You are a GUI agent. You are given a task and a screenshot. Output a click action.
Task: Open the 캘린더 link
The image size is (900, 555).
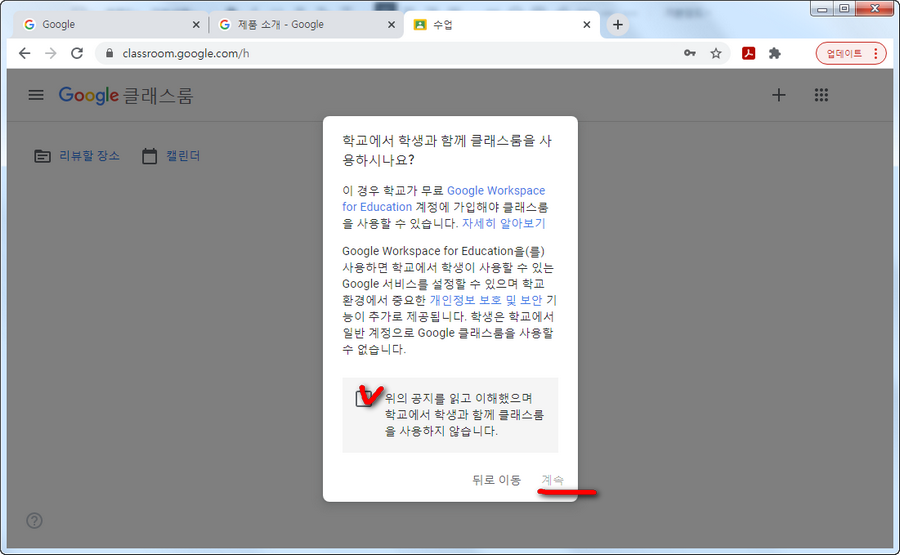(183, 156)
